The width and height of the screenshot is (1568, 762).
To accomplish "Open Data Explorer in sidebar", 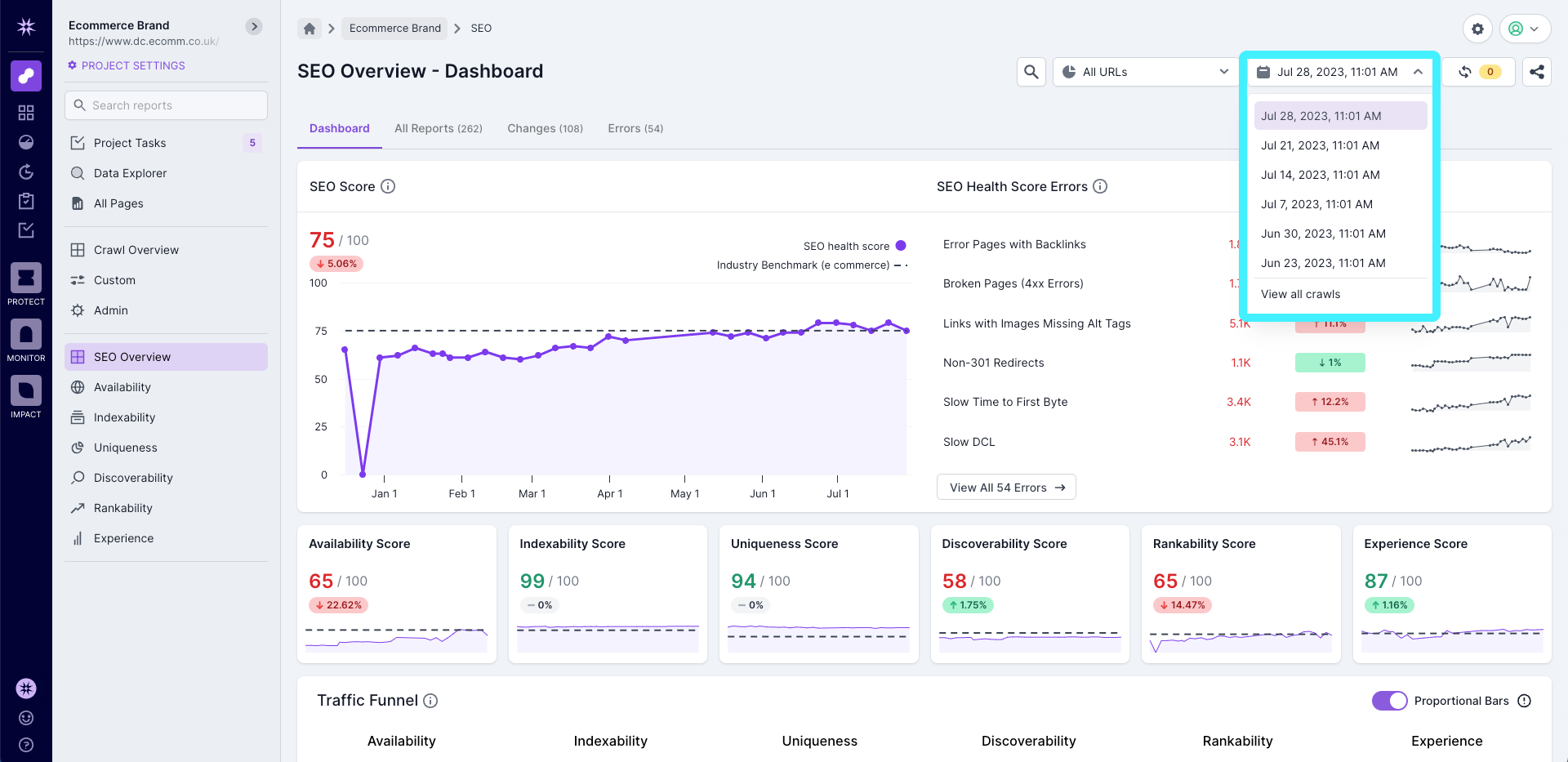I will (166, 173).
